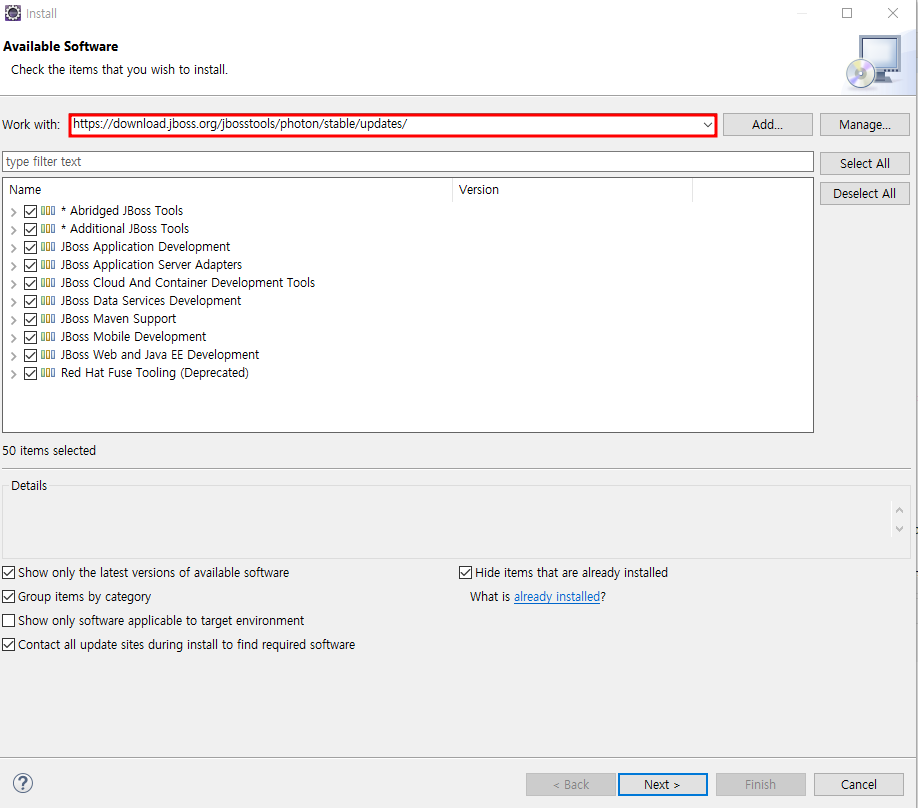Click the Deselect All button
The image size is (918, 808).
tap(865, 194)
